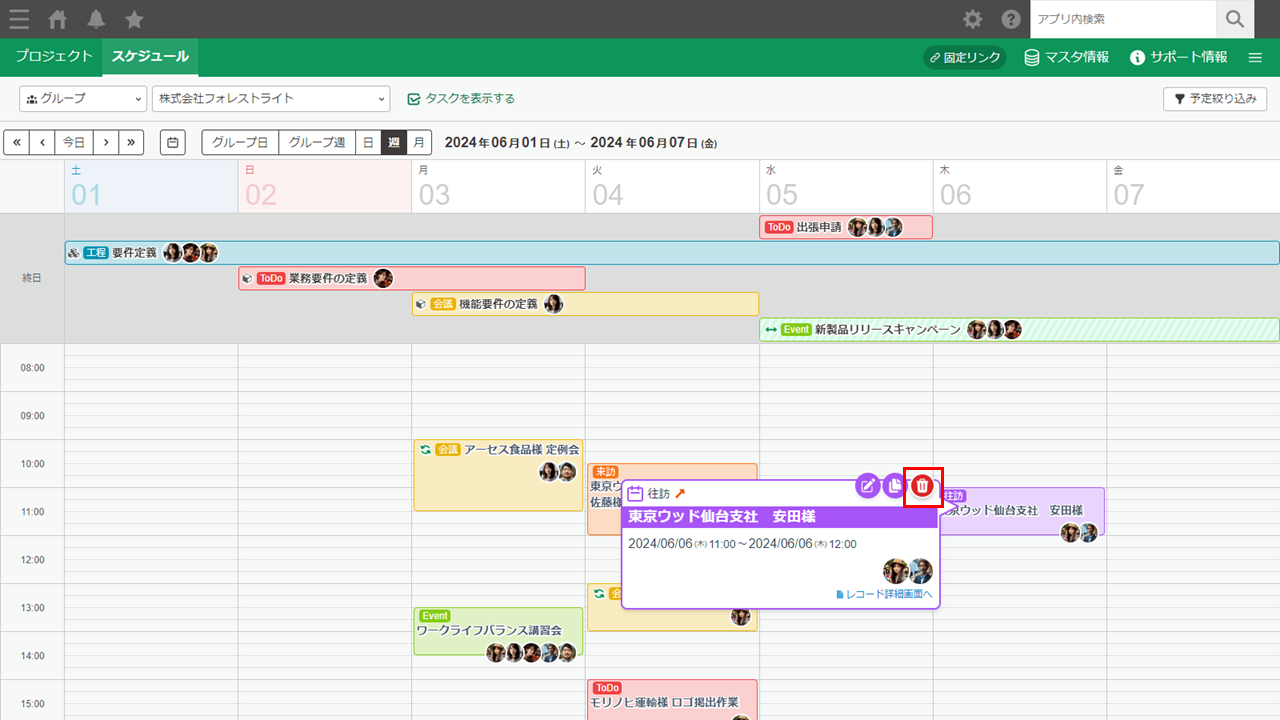Viewport: 1280px width, 720px height.
Task: Jump back with double-left arrow button
Action: pyautogui.click(x=16, y=142)
